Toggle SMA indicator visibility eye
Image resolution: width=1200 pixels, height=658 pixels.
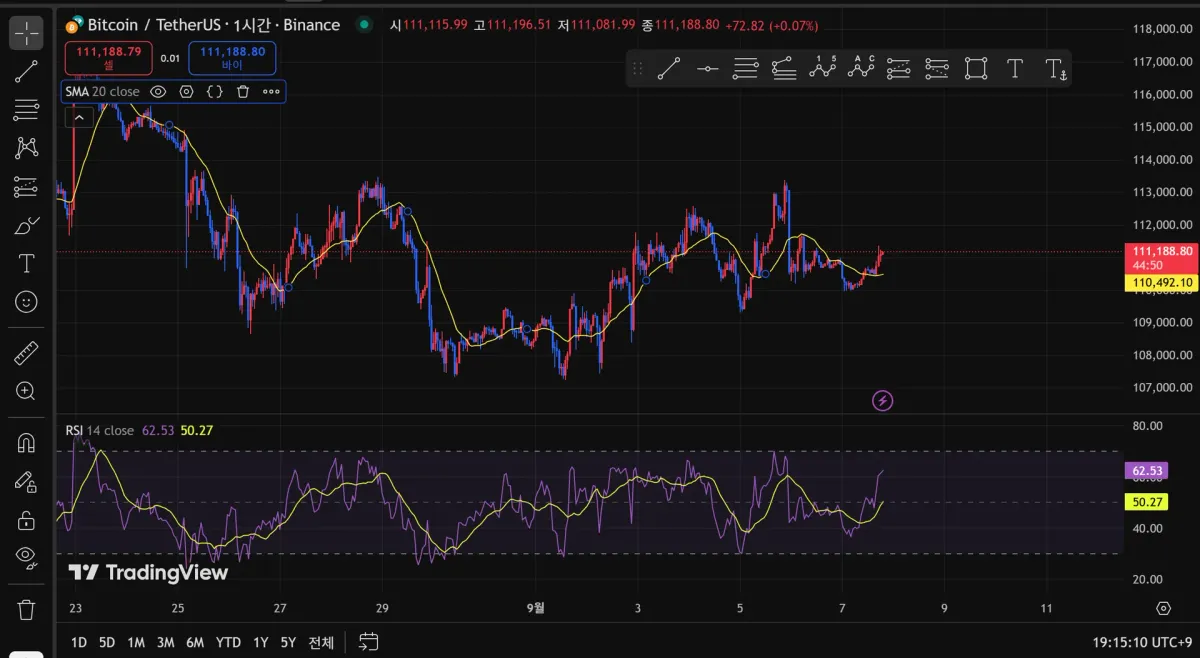pyautogui.click(x=158, y=92)
